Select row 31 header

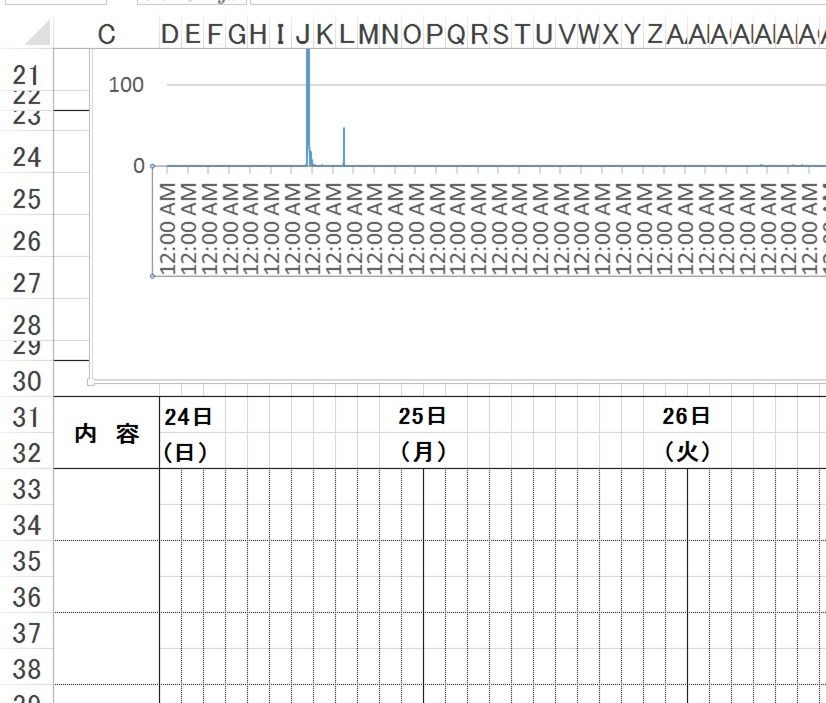click(26, 417)
